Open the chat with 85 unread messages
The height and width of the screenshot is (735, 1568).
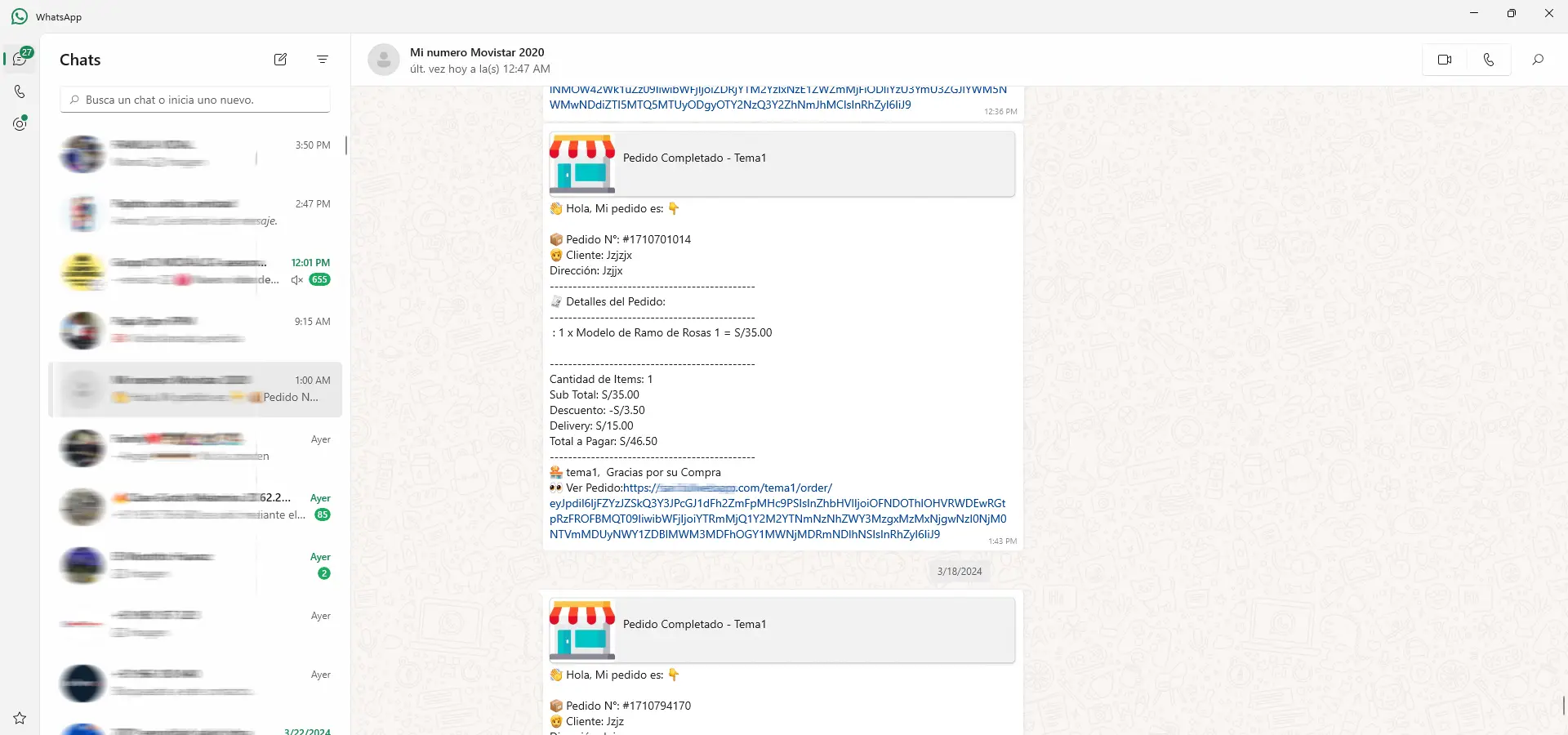(x=196, y=507)
